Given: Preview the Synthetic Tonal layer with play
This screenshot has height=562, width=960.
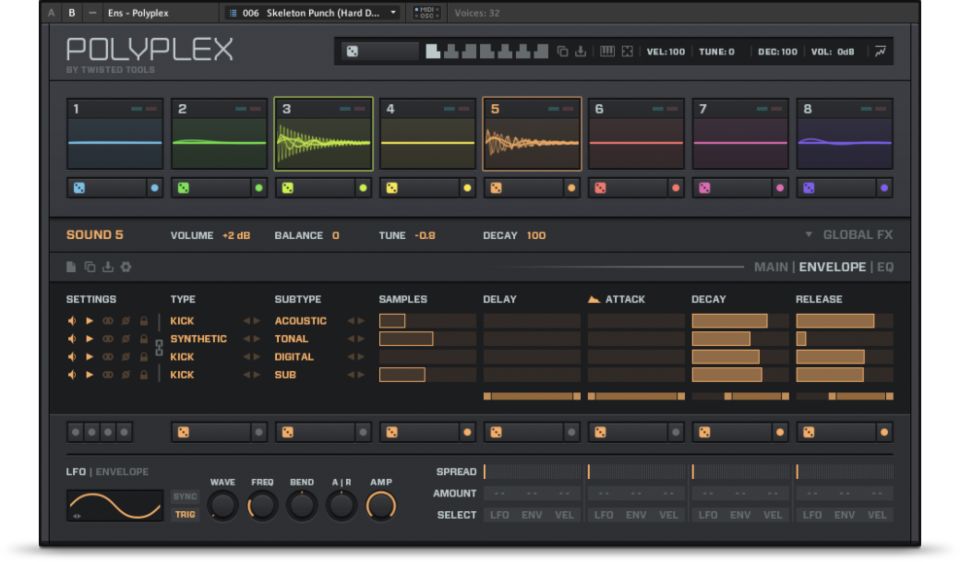Looking at the screenshot, I should point(89,339).
